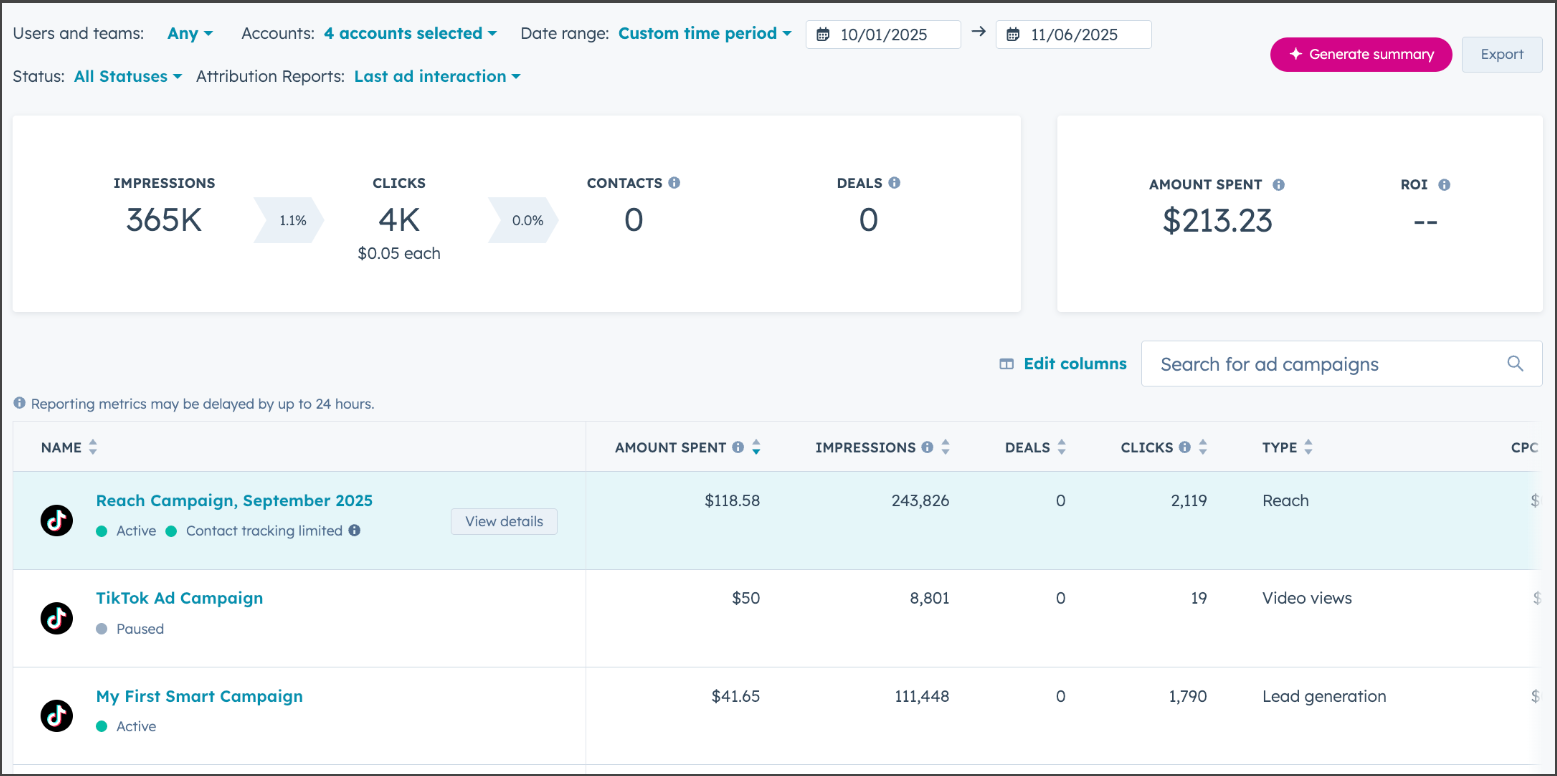Viewport: 1557px width, 776px height.
Task: Click the info icon next to ROI
Action: (1444, 184)
